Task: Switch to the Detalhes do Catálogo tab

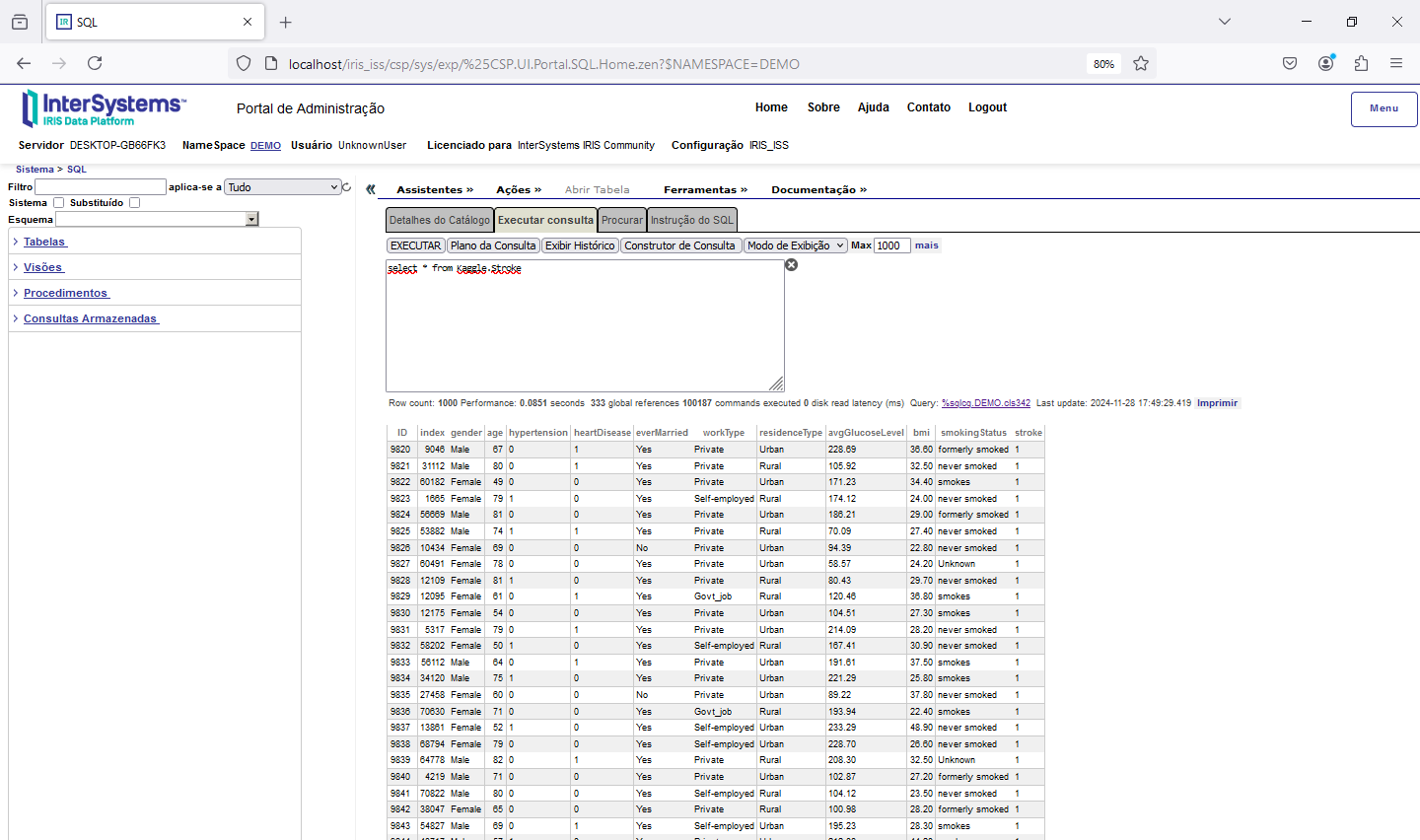Action: click(x=439, y=220)
